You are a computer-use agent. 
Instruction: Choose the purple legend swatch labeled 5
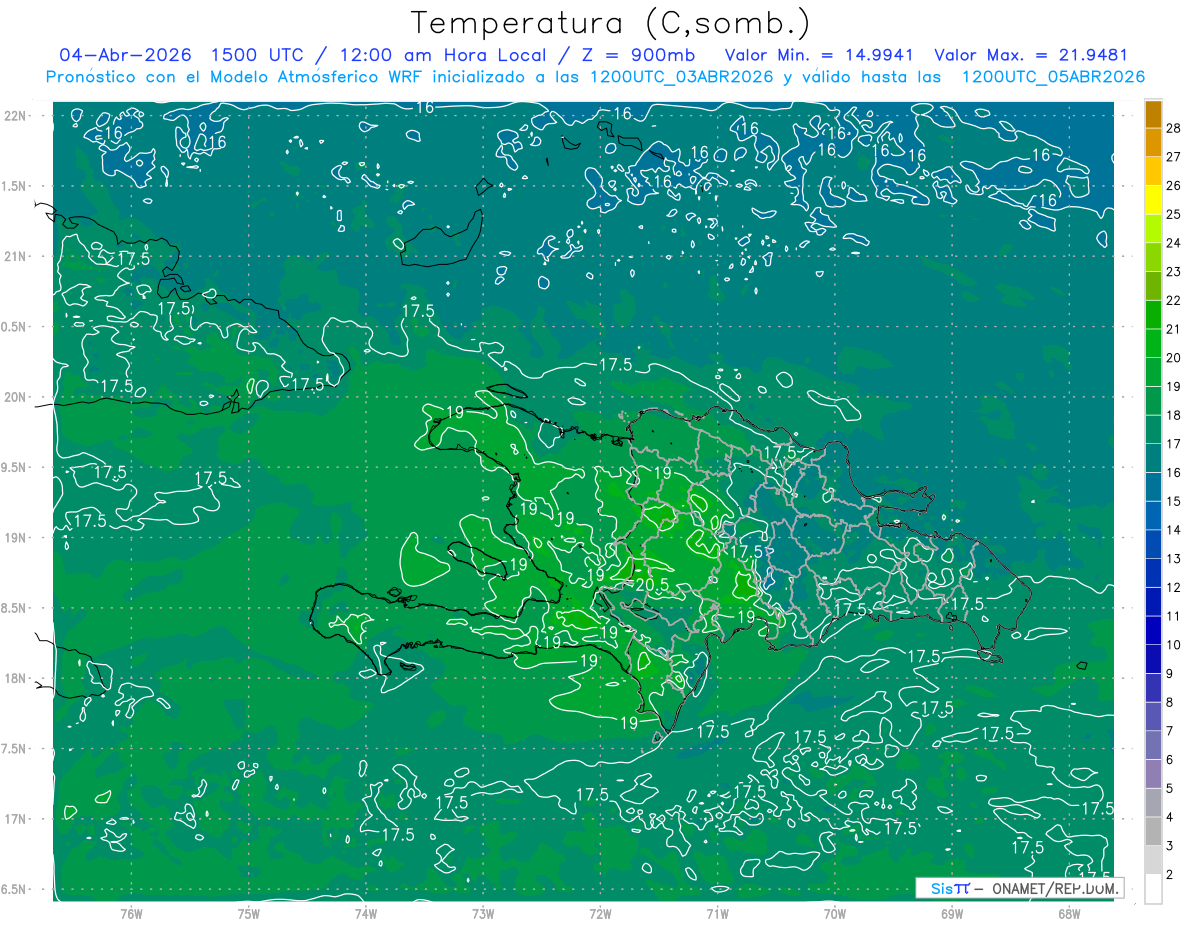(1153, 774)
